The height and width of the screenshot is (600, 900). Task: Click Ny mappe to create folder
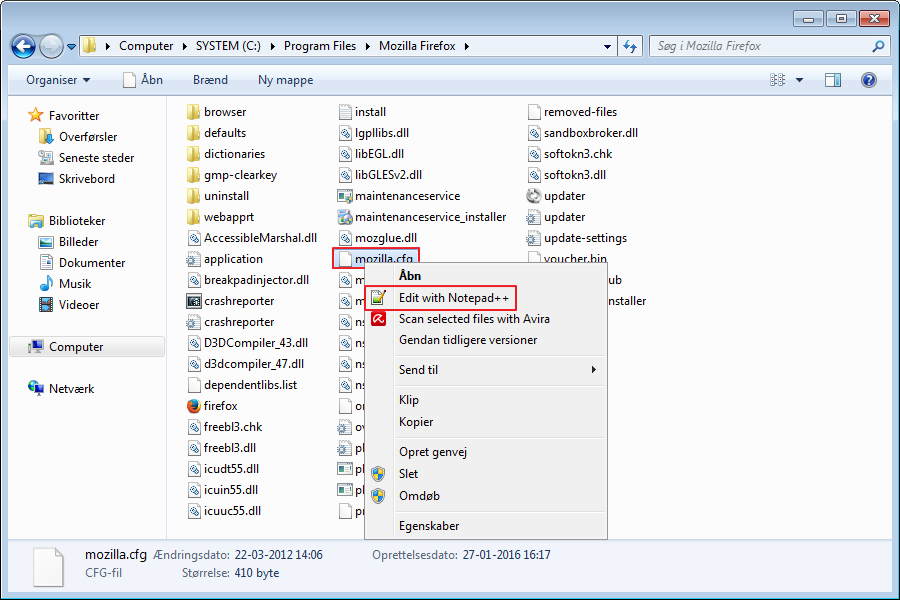pyautogui.click(x=285, y=80)
